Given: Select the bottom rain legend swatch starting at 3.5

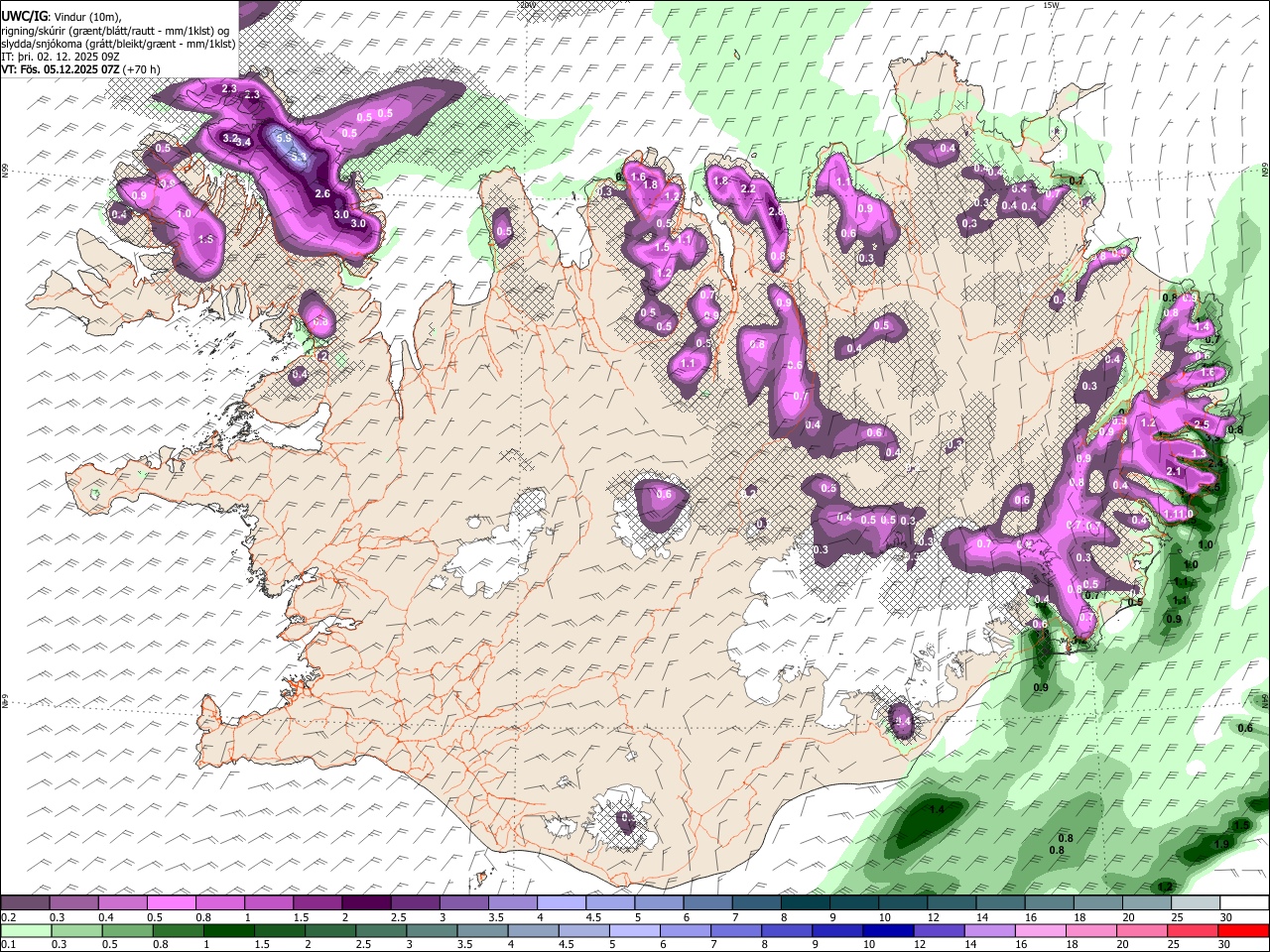Looking at the screenshot, I should click(482, 930).
